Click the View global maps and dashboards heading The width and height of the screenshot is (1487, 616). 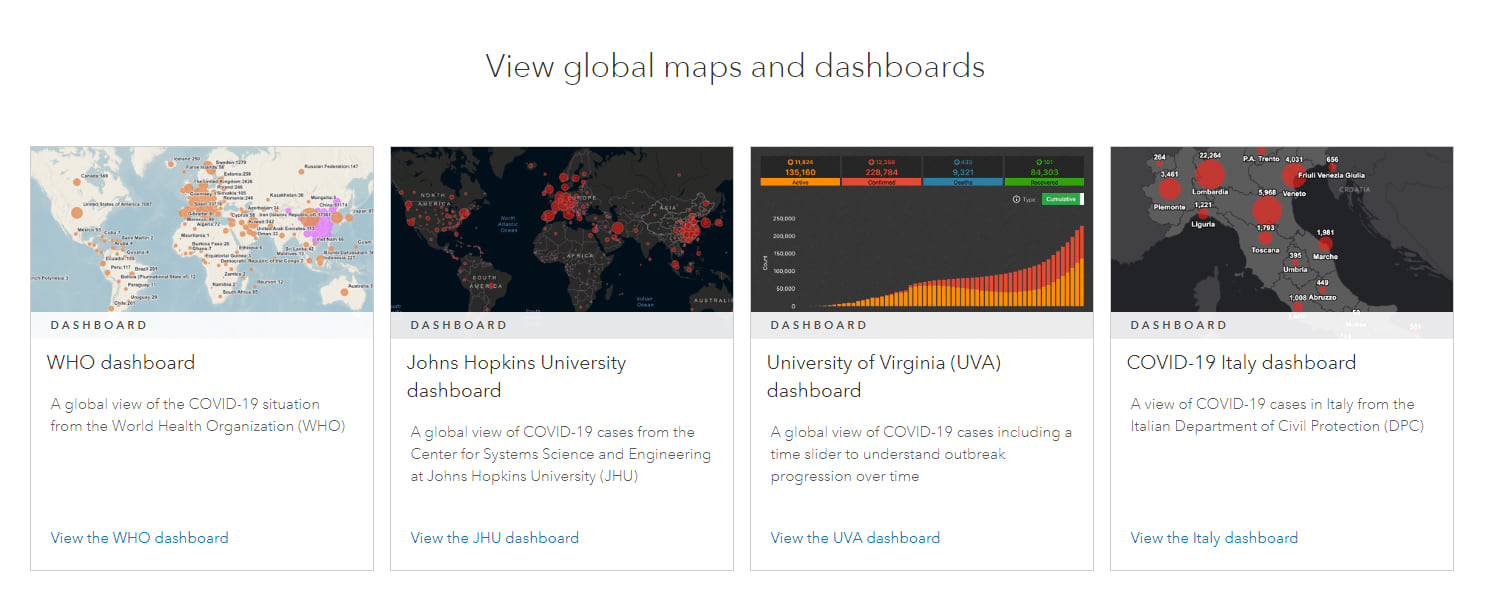735,66
